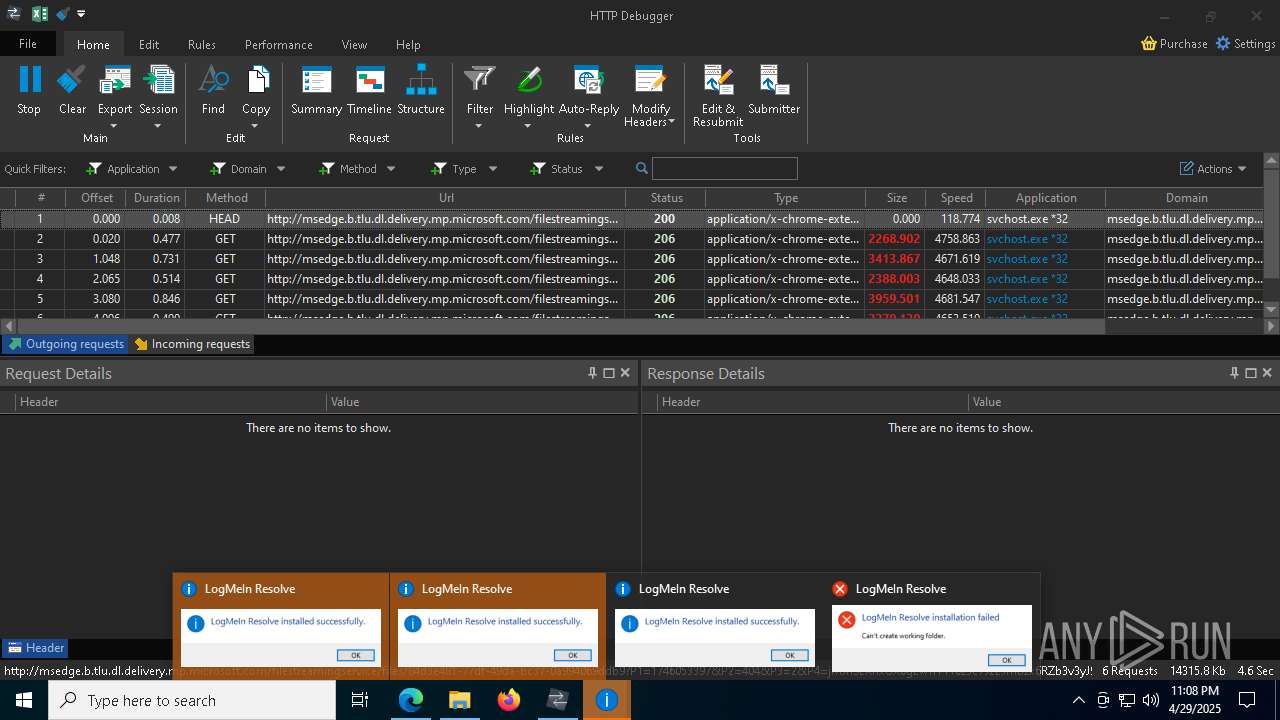Expand the Session dropdown arrow

click(x=158, y=126)
